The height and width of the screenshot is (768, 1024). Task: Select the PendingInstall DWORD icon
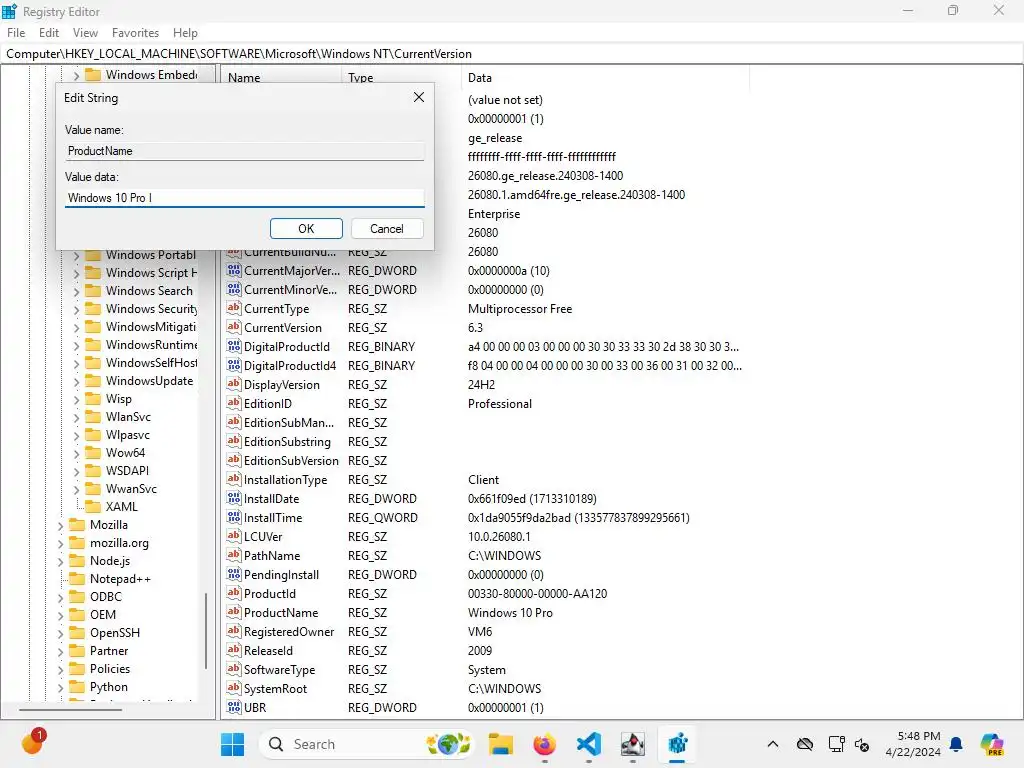click(x=234, y=574)
